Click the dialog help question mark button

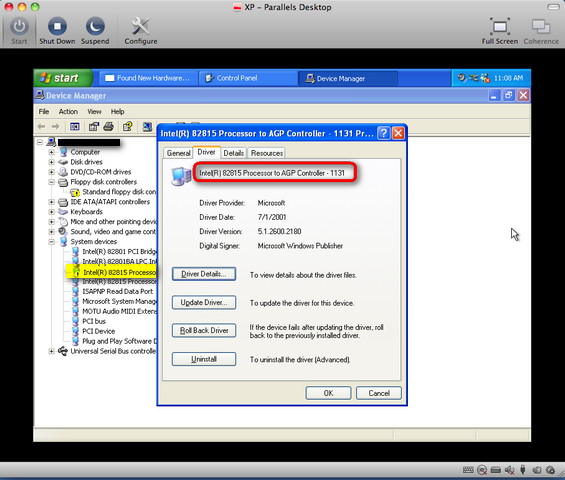tap(384, 133)
